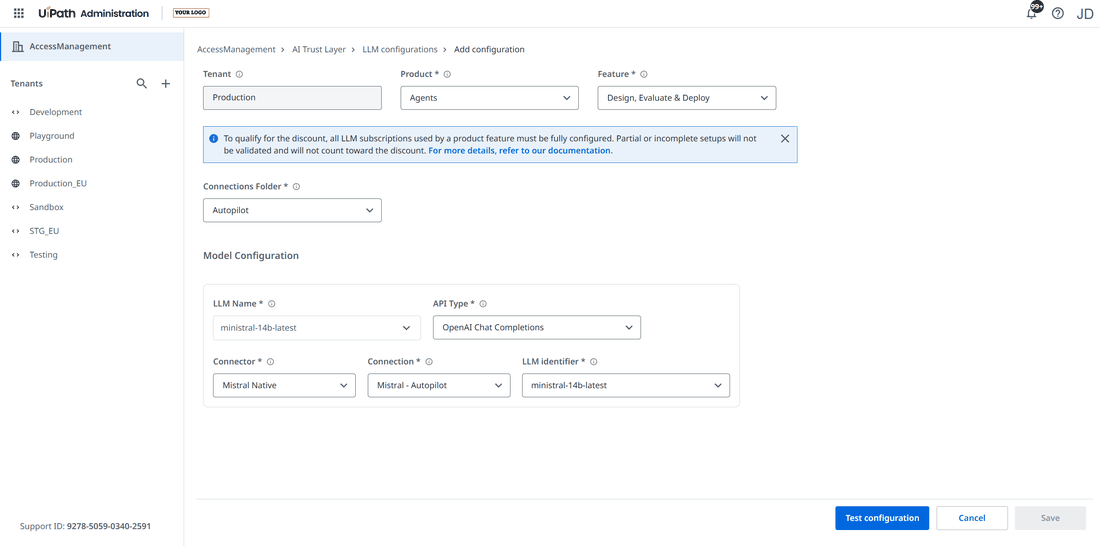Click the Cancel button

coord(972,518)
